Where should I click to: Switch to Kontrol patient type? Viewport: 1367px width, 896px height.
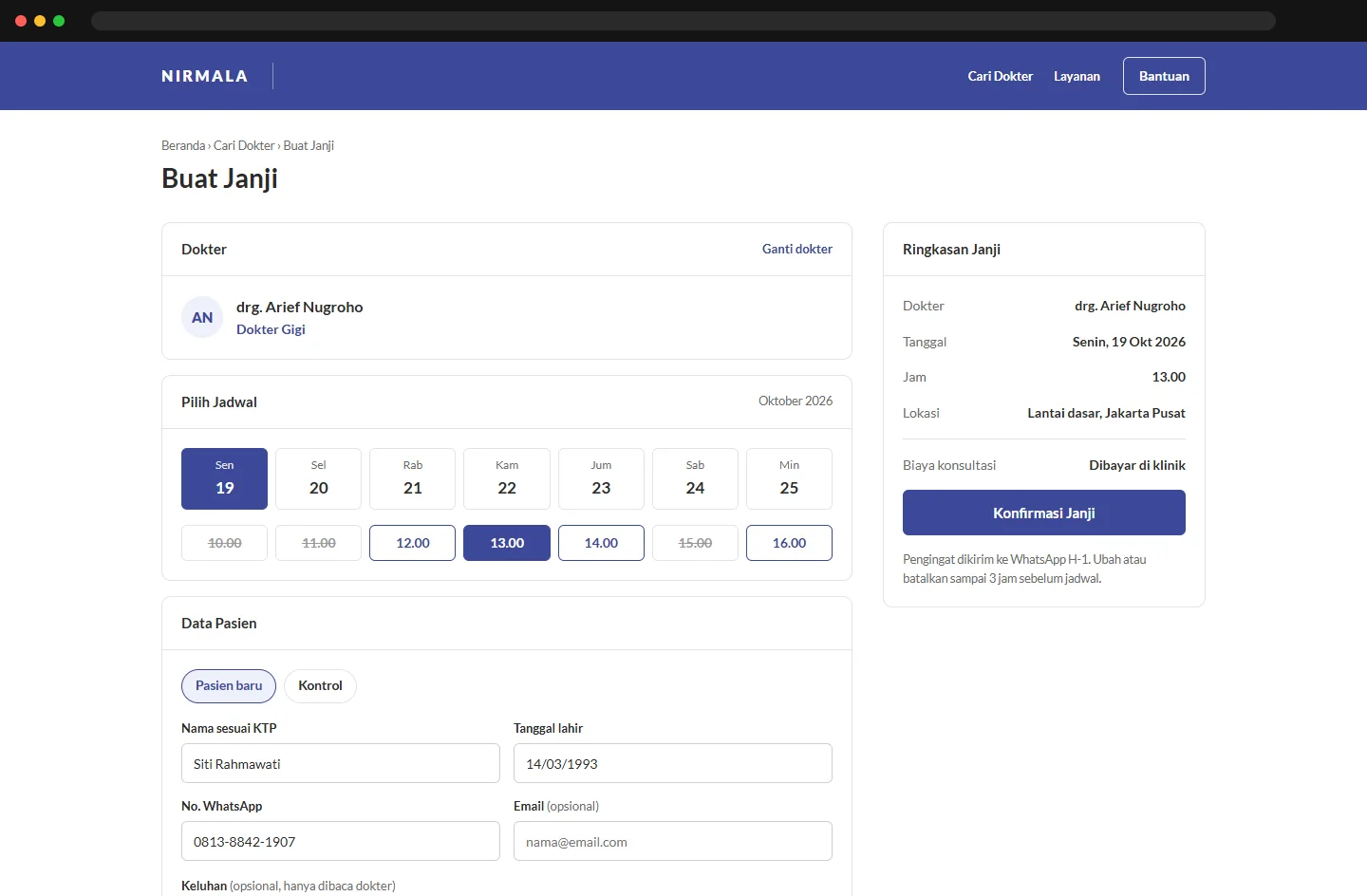[320, 686]
